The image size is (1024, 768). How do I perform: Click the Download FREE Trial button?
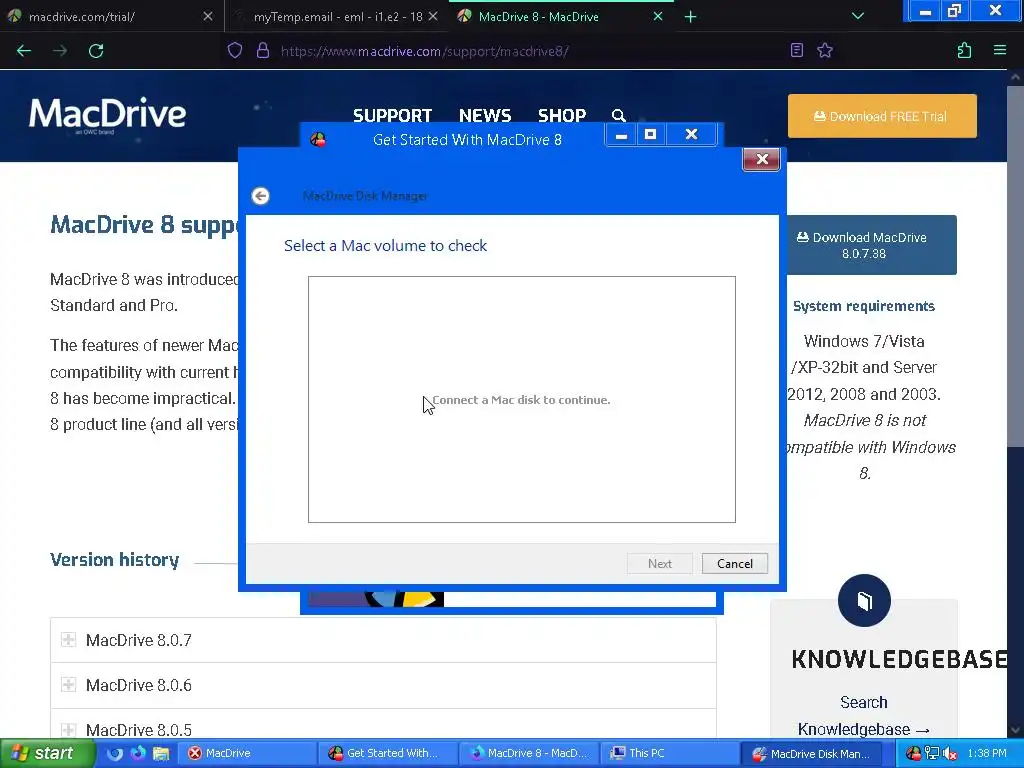click(x=882, y=116)
